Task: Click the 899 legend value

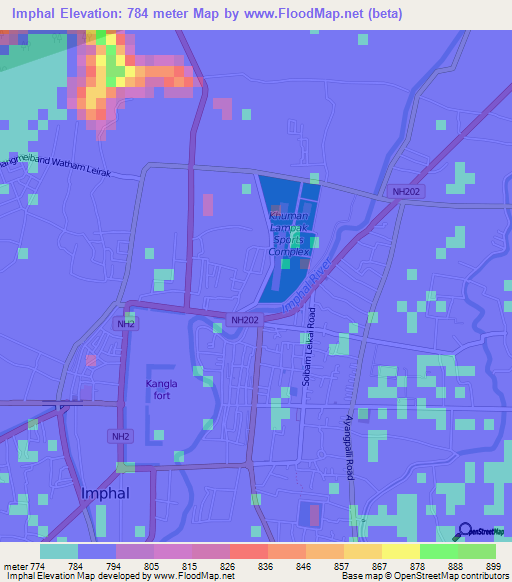Action: point(493,567)
